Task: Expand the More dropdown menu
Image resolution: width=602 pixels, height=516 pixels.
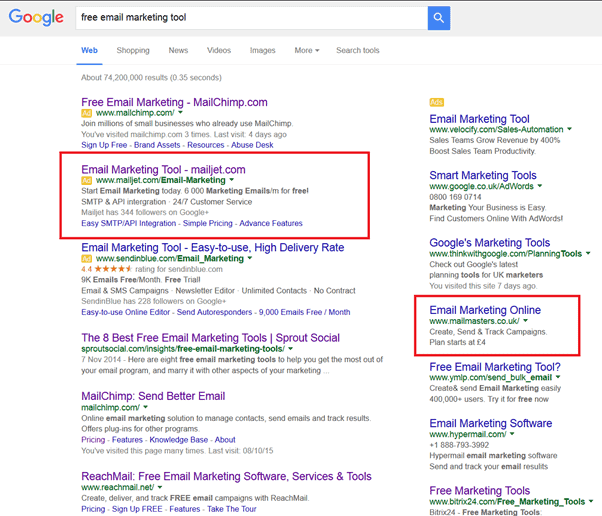Action: (307, 50)
